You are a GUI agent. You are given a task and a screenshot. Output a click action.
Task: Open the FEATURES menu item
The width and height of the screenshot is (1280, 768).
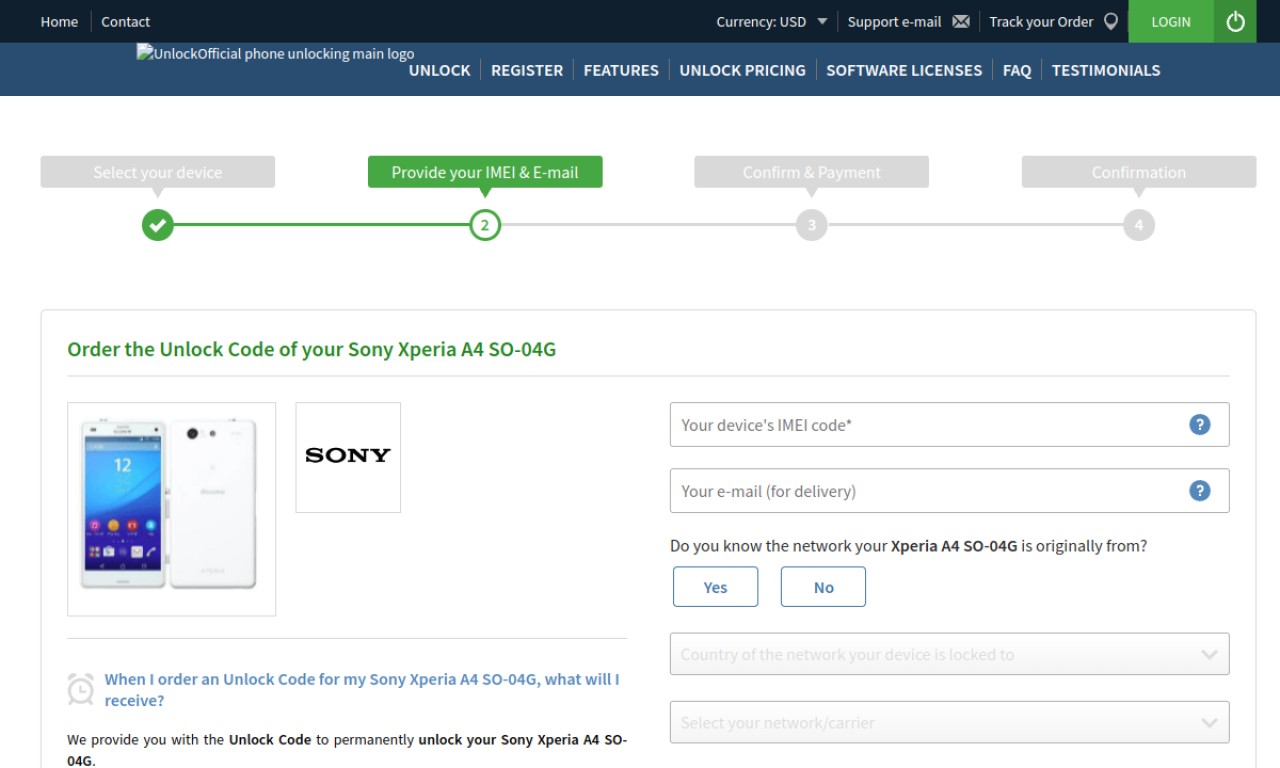point(621,70)
